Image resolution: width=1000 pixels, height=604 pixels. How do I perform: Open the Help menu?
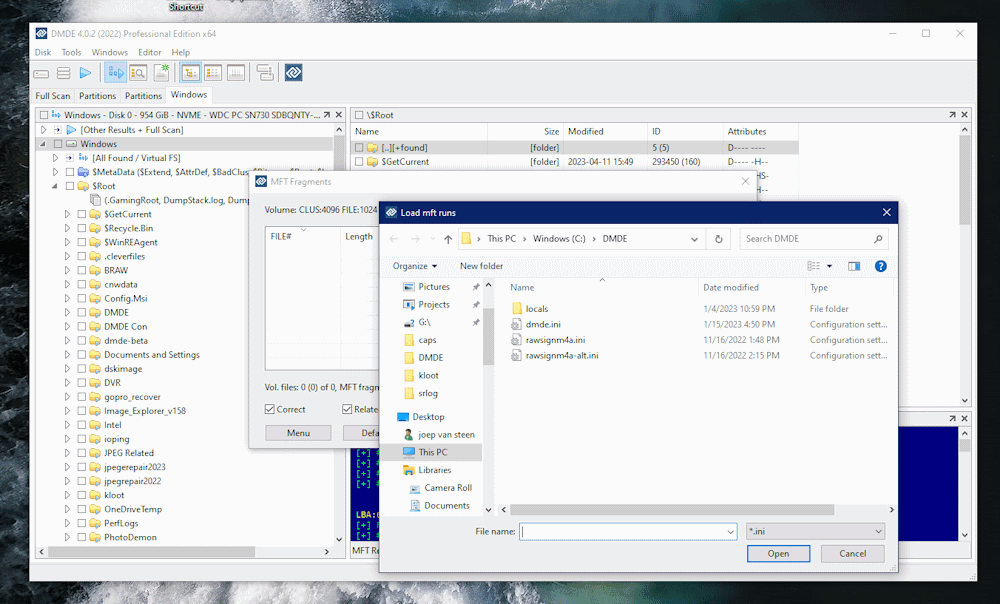180,52
